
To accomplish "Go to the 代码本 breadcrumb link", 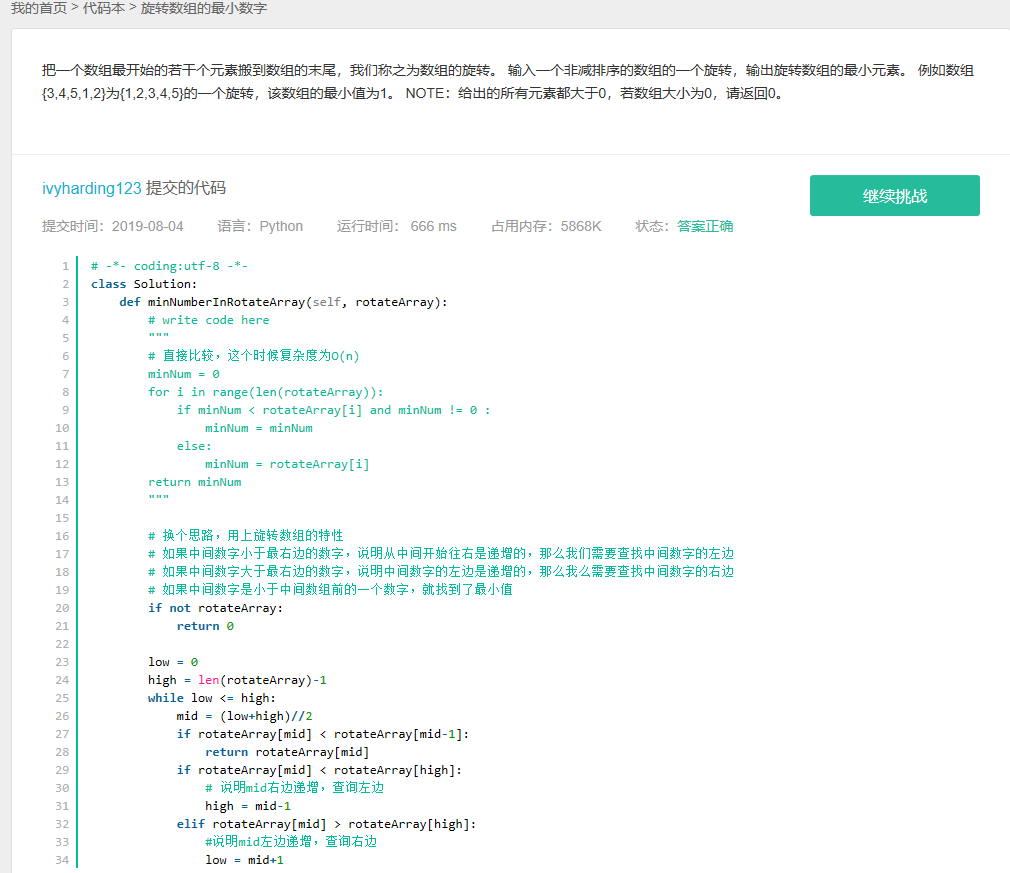I will [104, 8].
